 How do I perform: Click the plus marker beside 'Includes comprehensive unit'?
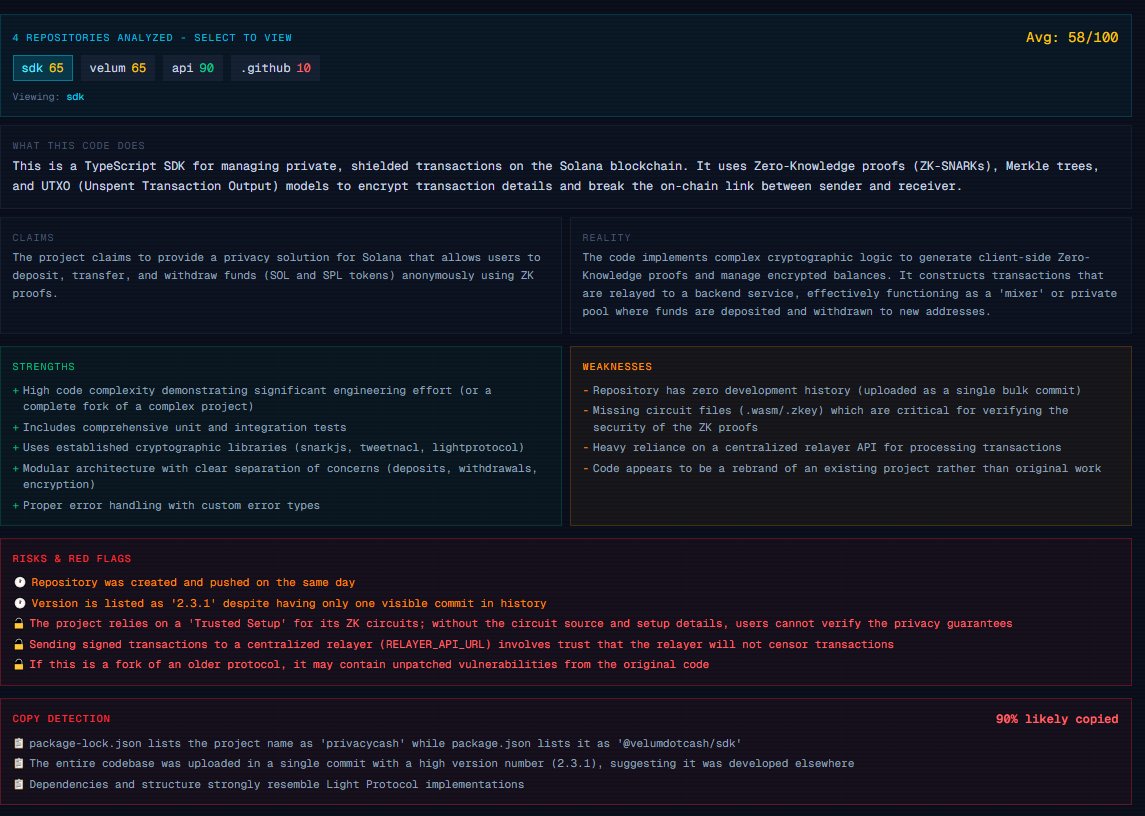coord(15,427)
